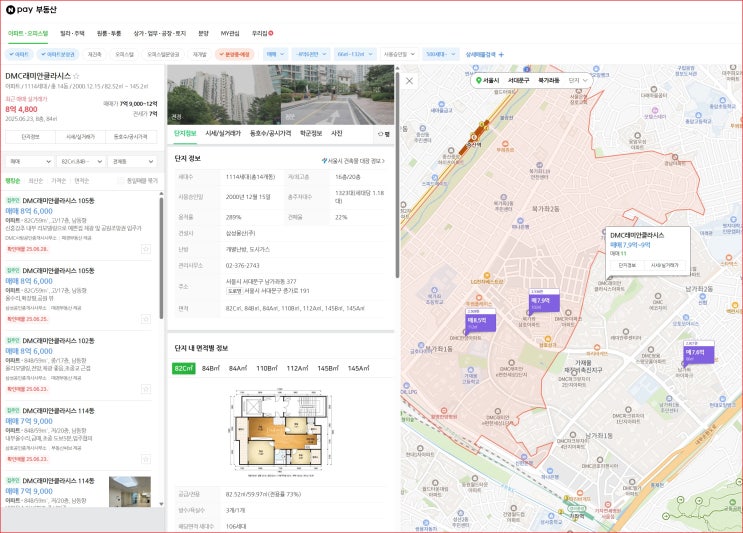Open the price range filter dropdown

point(311,54)
